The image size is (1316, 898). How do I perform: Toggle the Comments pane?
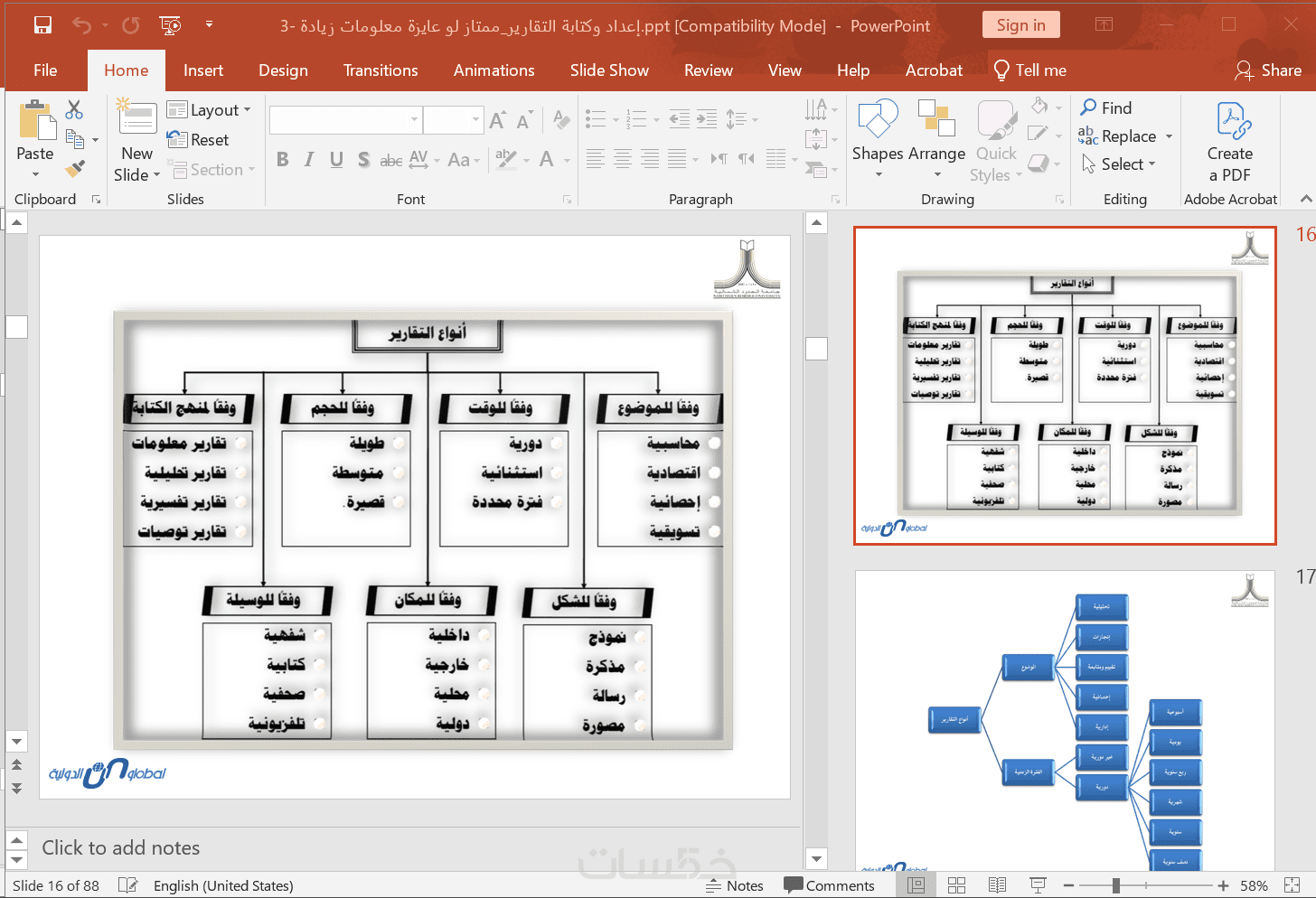pos(830,885)
